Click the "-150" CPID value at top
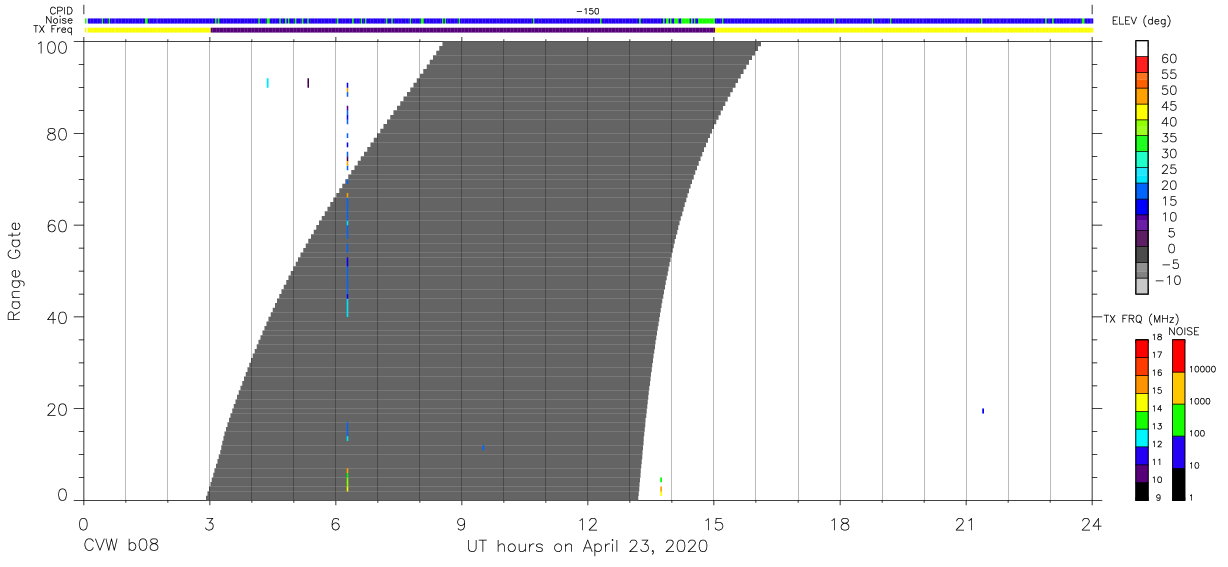The image size is (1228, 567). tap(588, 11)
